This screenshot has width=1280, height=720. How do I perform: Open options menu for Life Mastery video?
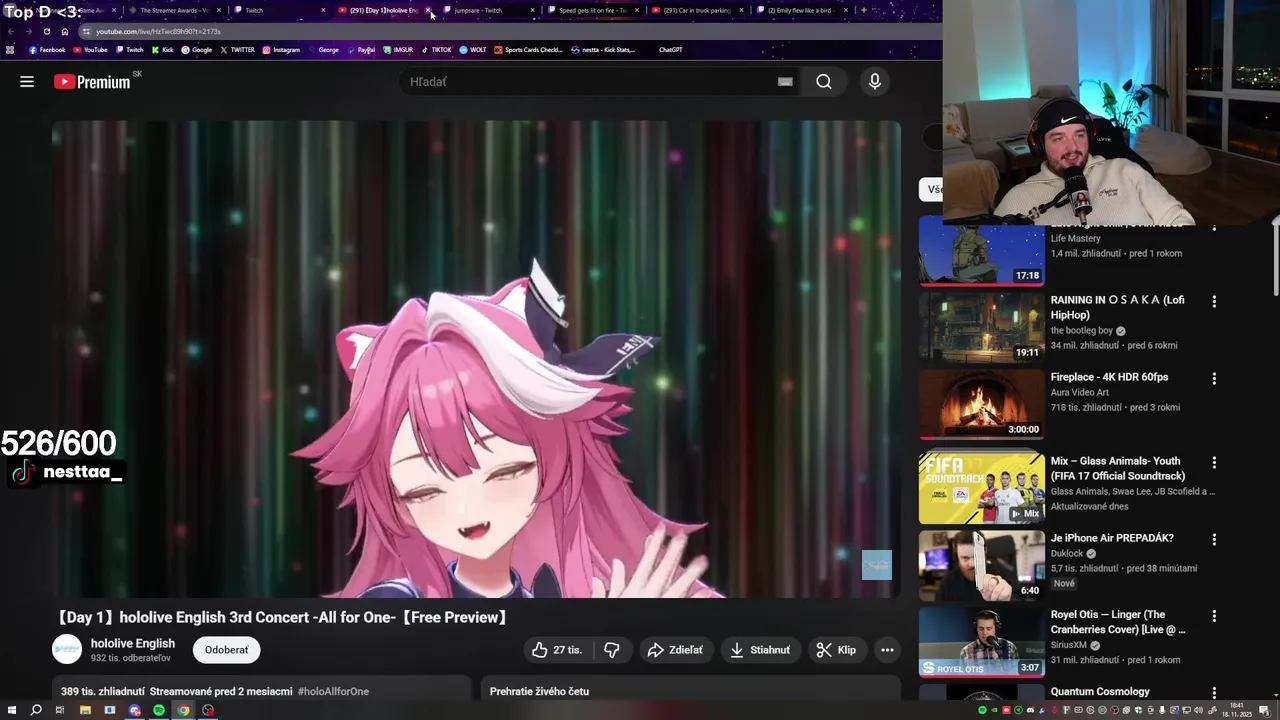pos(1214,227)
